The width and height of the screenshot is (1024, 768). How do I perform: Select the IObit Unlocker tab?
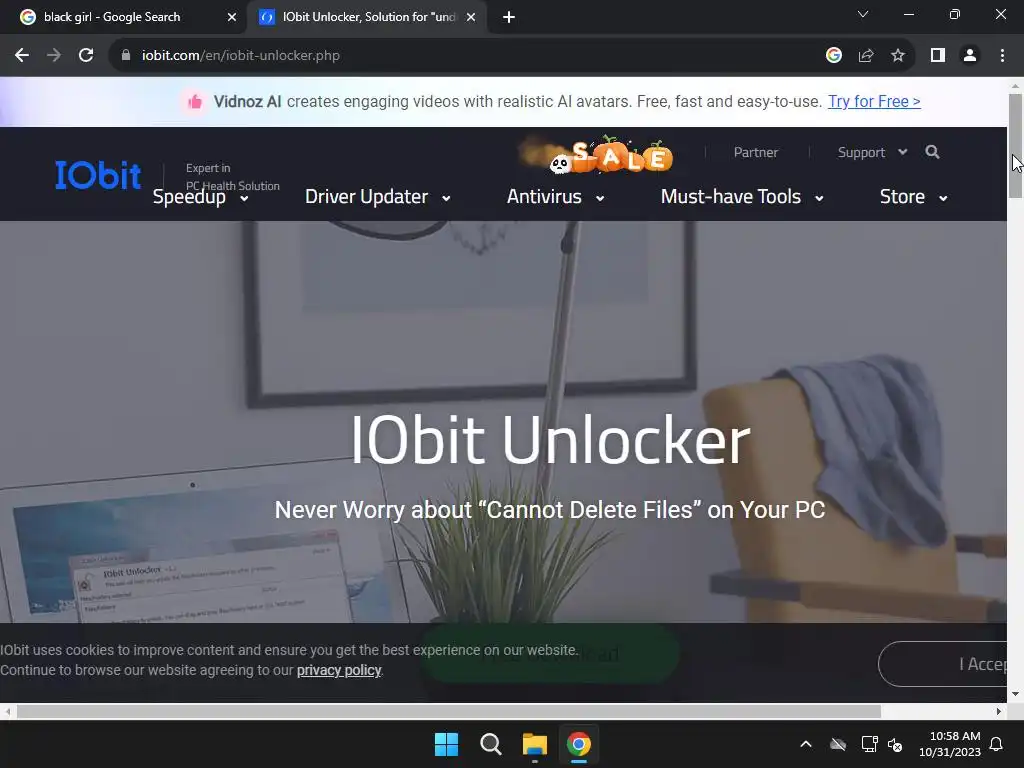click(367, 17)
